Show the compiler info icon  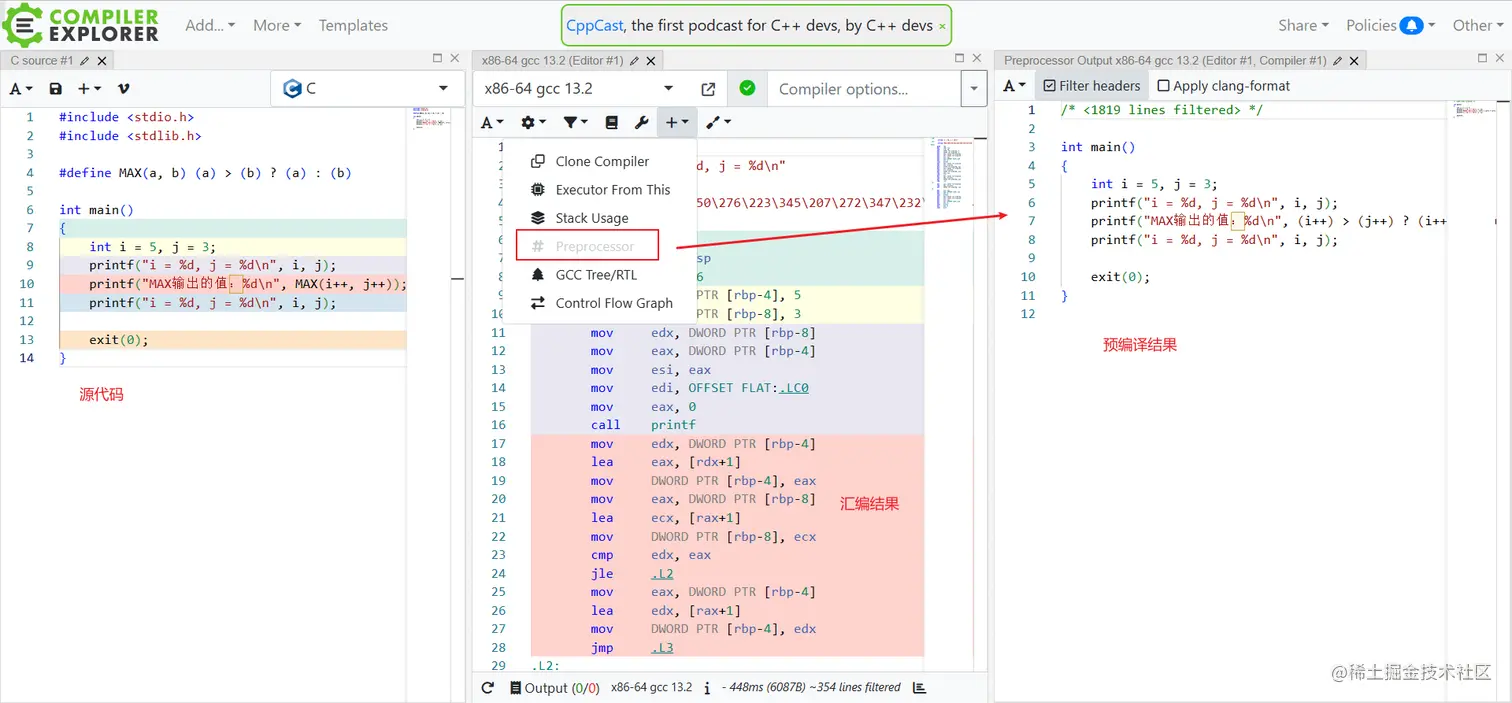[707, 688]
